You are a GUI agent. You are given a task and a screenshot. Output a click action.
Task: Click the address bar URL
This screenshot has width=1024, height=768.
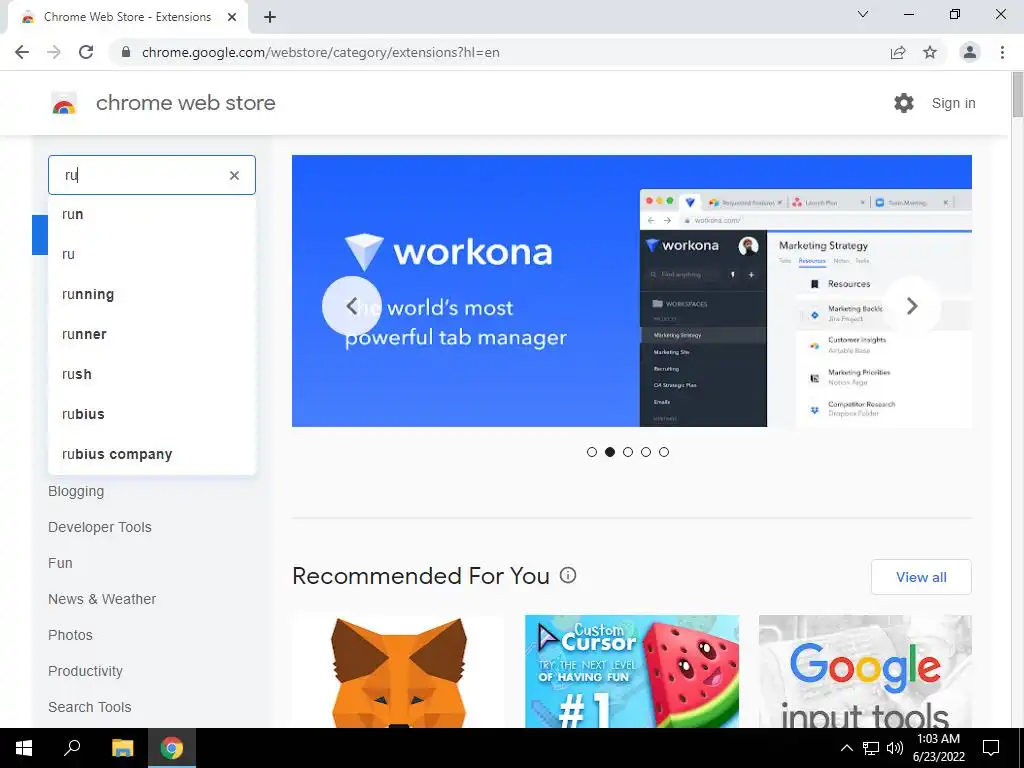[320, 52]
